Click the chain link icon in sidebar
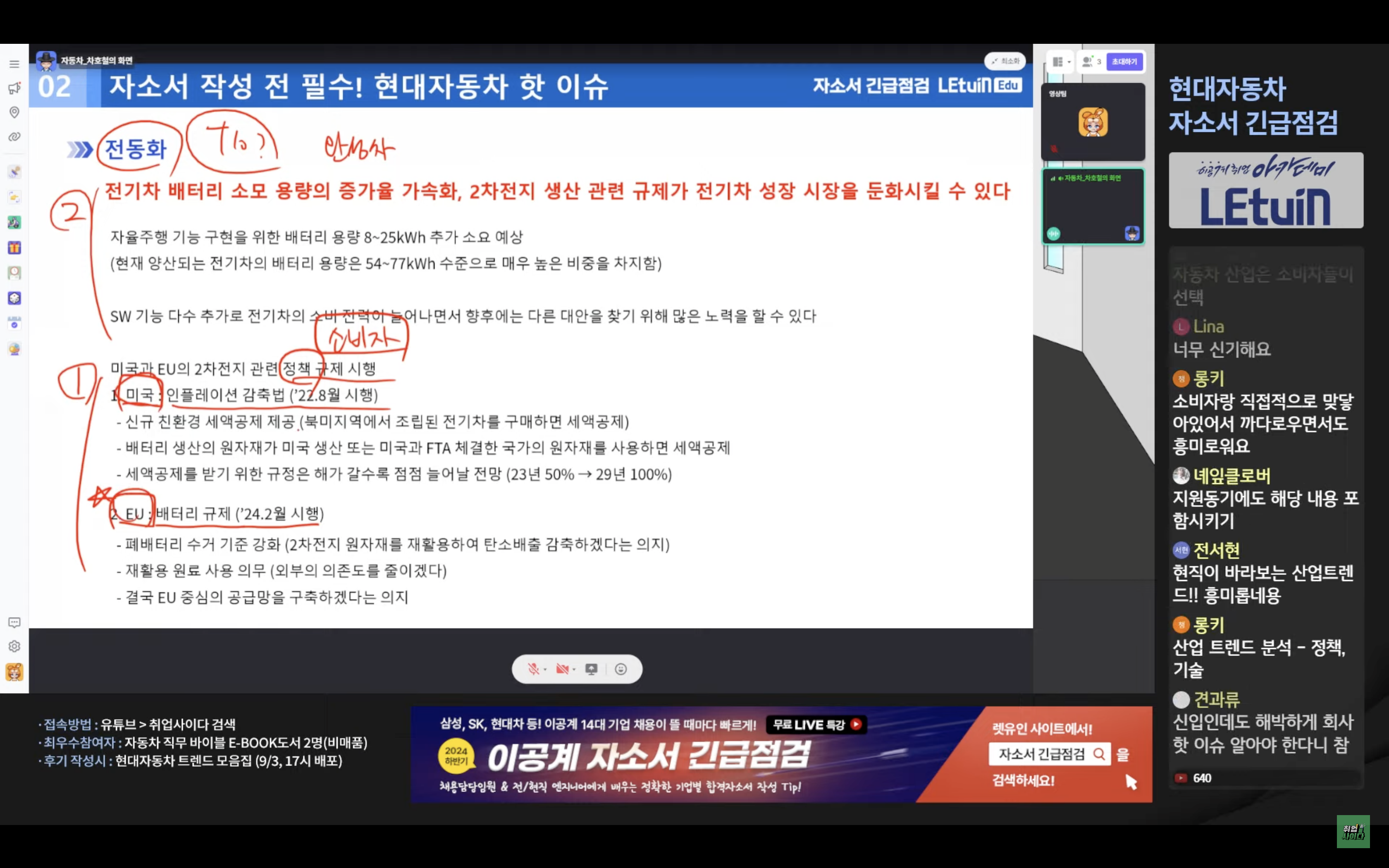1389x868 pixels. (x=14, y=137)
